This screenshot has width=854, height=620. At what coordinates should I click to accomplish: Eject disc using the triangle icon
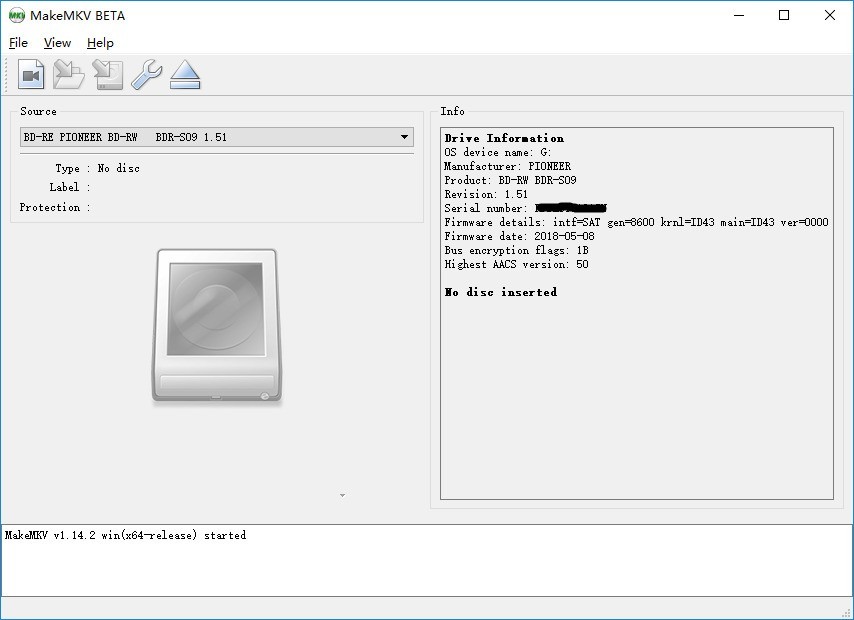(185, 75)
